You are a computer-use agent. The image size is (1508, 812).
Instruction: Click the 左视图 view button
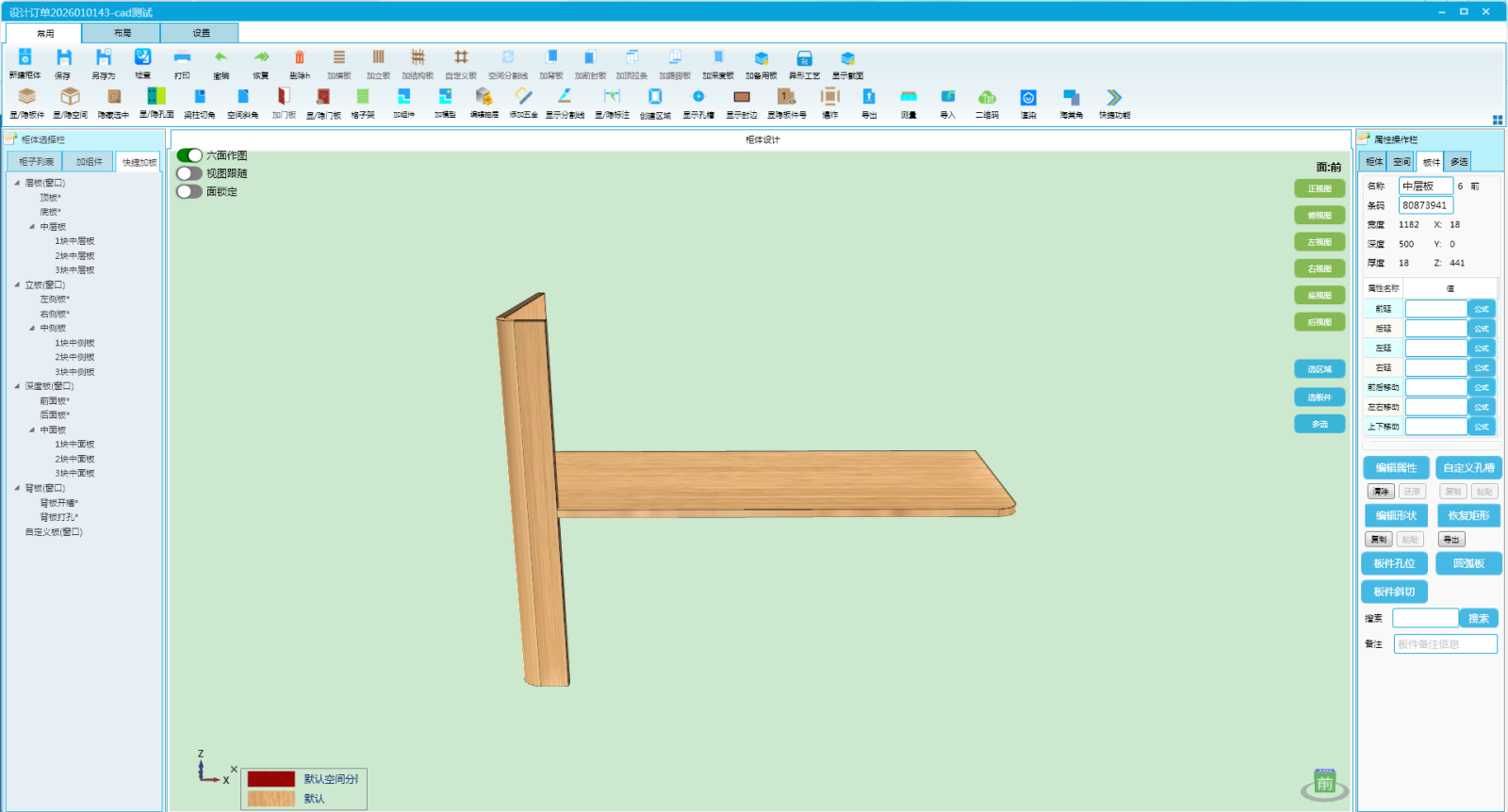click(x=1319, y=242)
